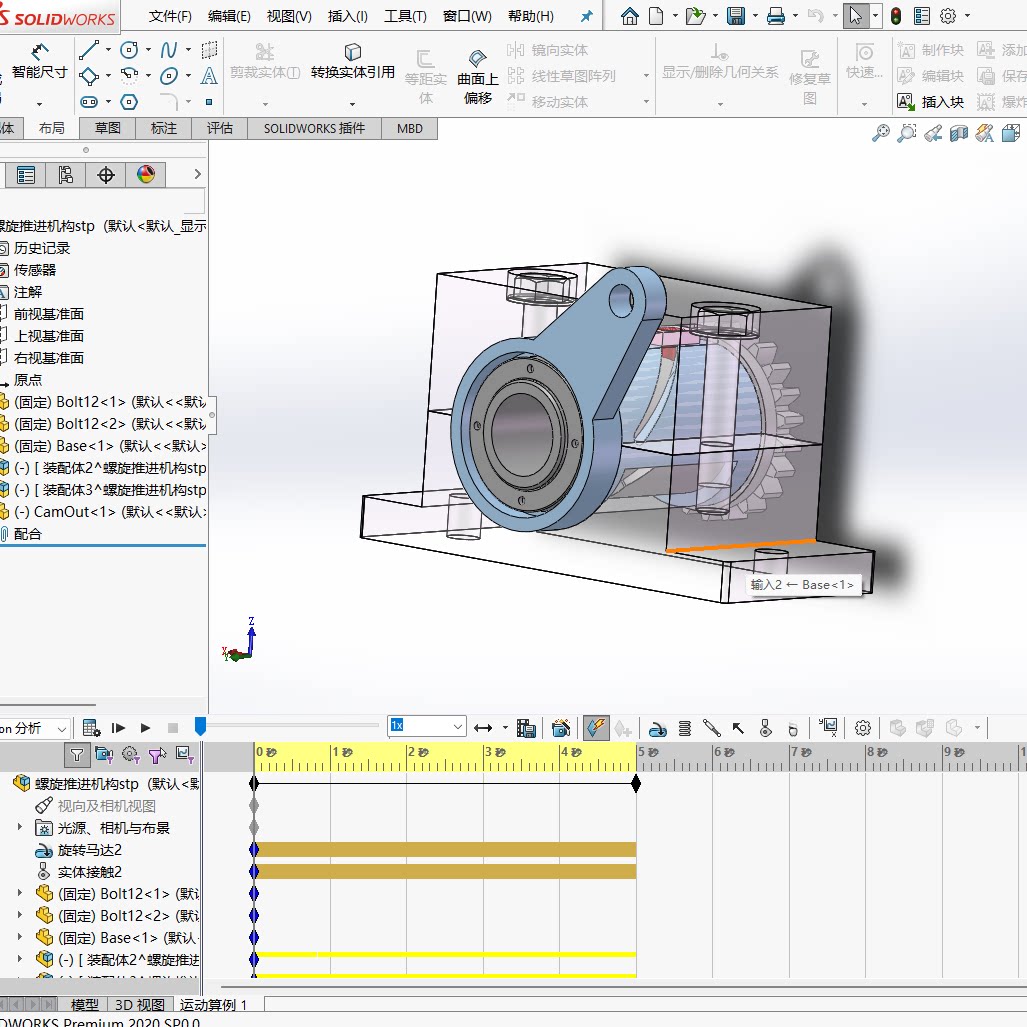Select the Polygon sketch tool
The height and width of the screenshot is (1027, 1027).
[129, 102]
